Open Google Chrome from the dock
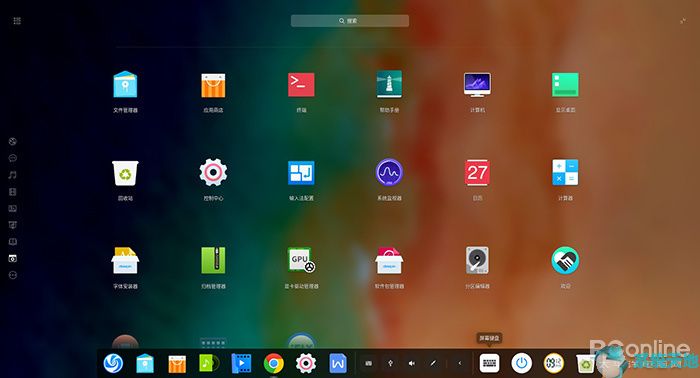The image size is (700, 378). pos(274,364)
